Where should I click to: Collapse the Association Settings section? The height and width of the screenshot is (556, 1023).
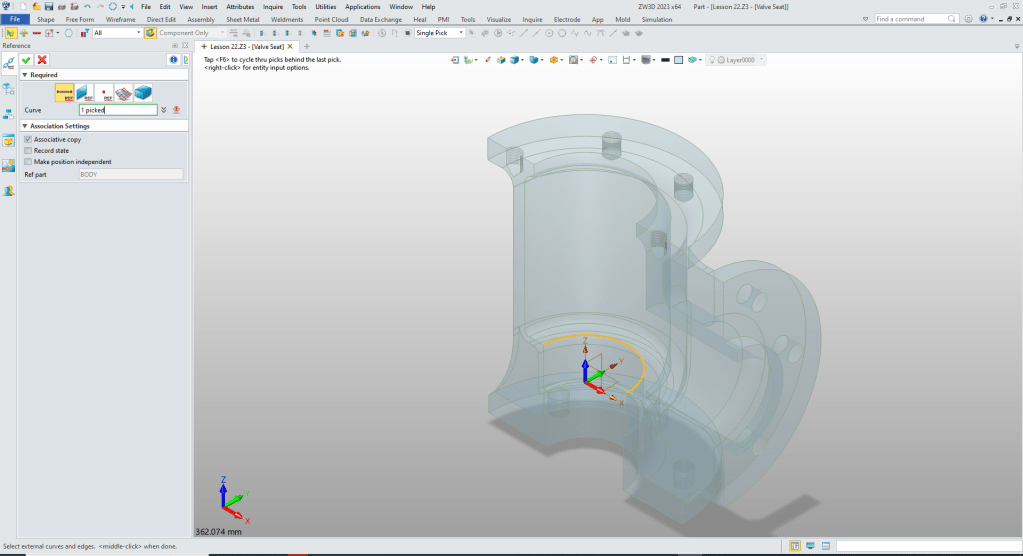click(x=25, y=126)
